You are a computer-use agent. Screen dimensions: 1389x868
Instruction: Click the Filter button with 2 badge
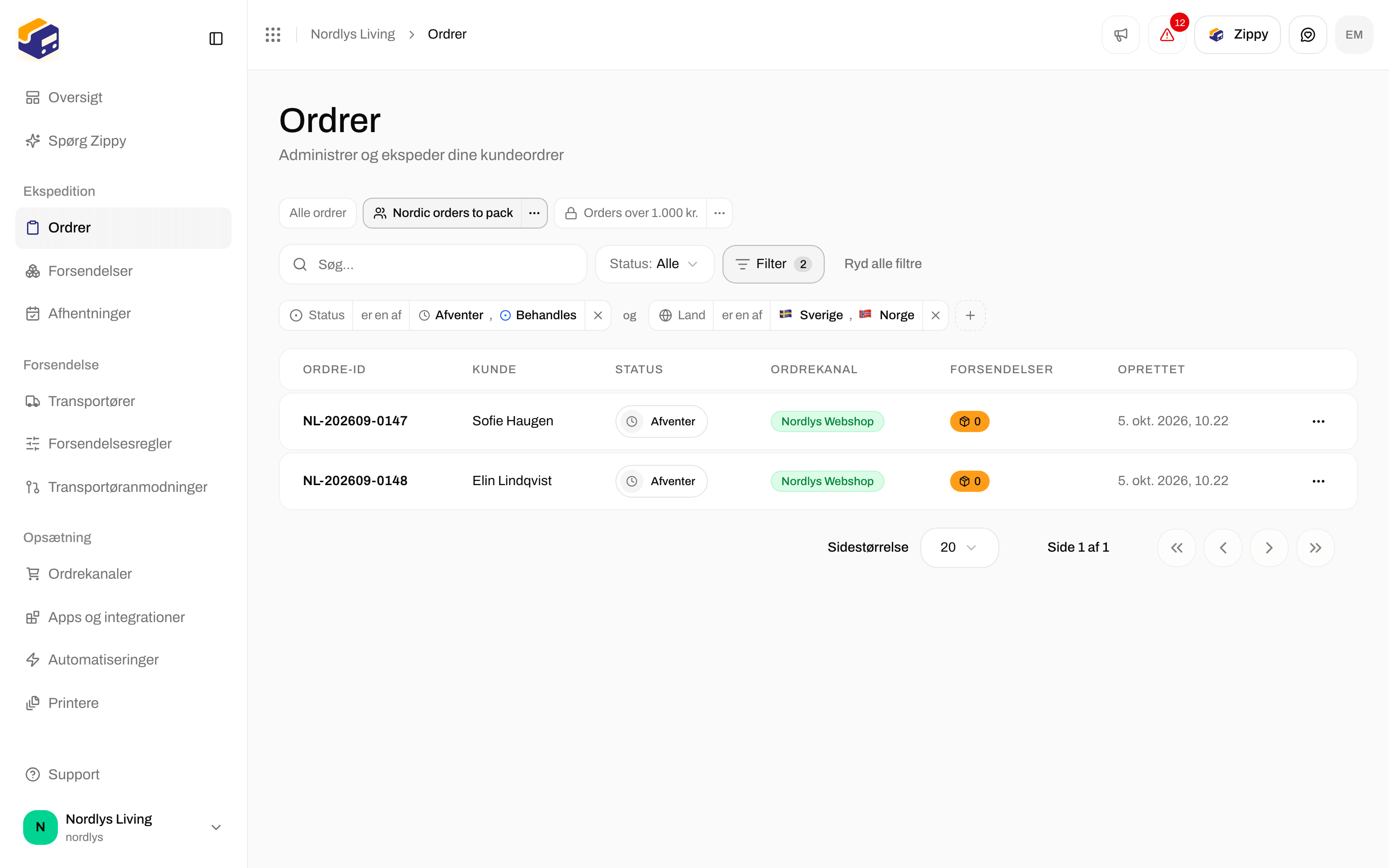(773, 264)
